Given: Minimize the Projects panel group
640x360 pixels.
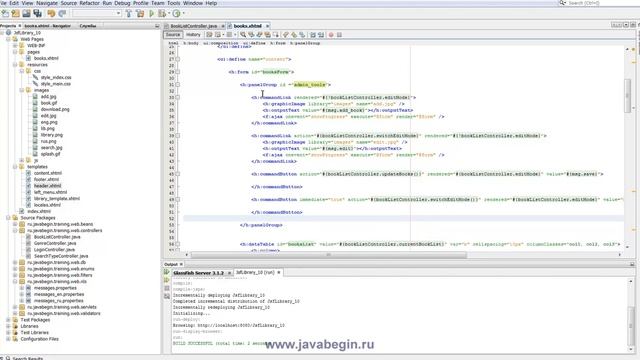Looking at the screenshot, I should 157,26.
